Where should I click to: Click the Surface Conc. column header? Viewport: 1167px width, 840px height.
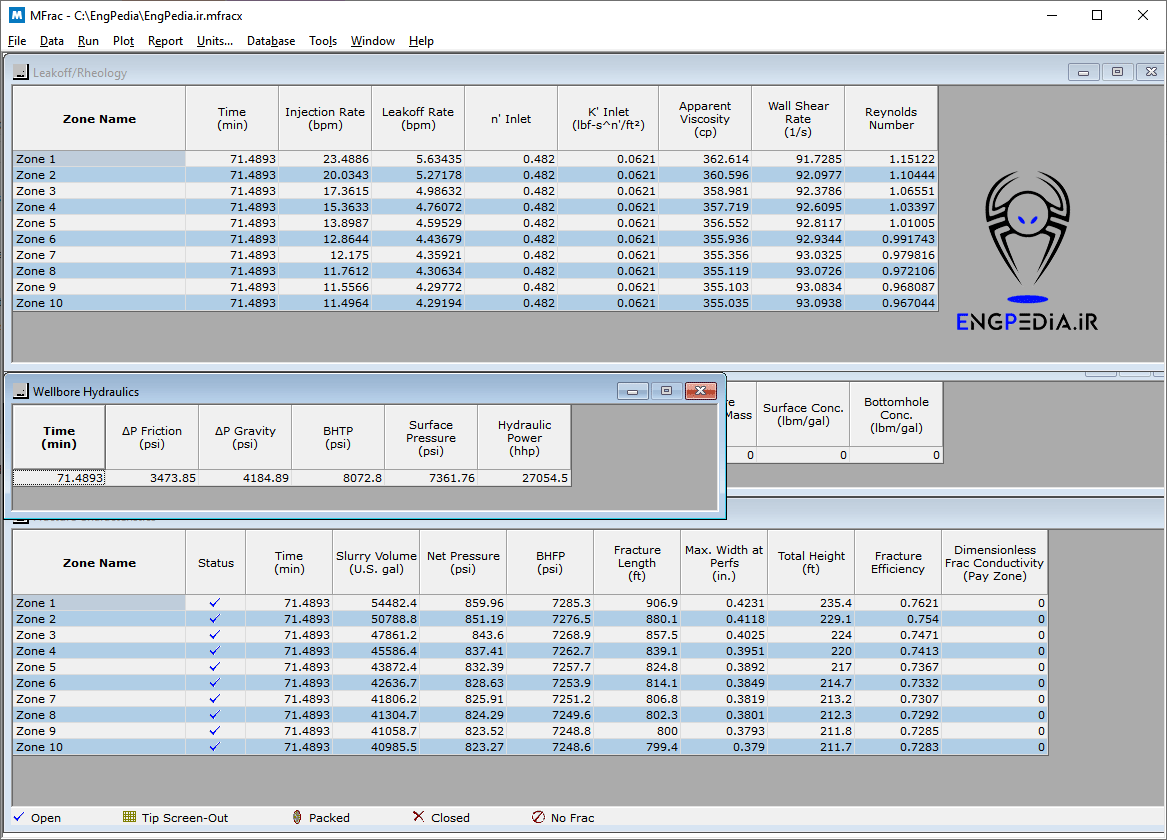pyautogui.click(x=803, y=414)
